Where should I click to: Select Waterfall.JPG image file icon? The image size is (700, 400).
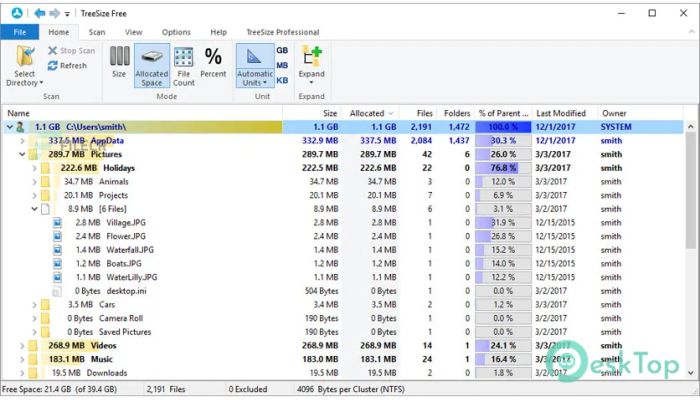[57, 250]
